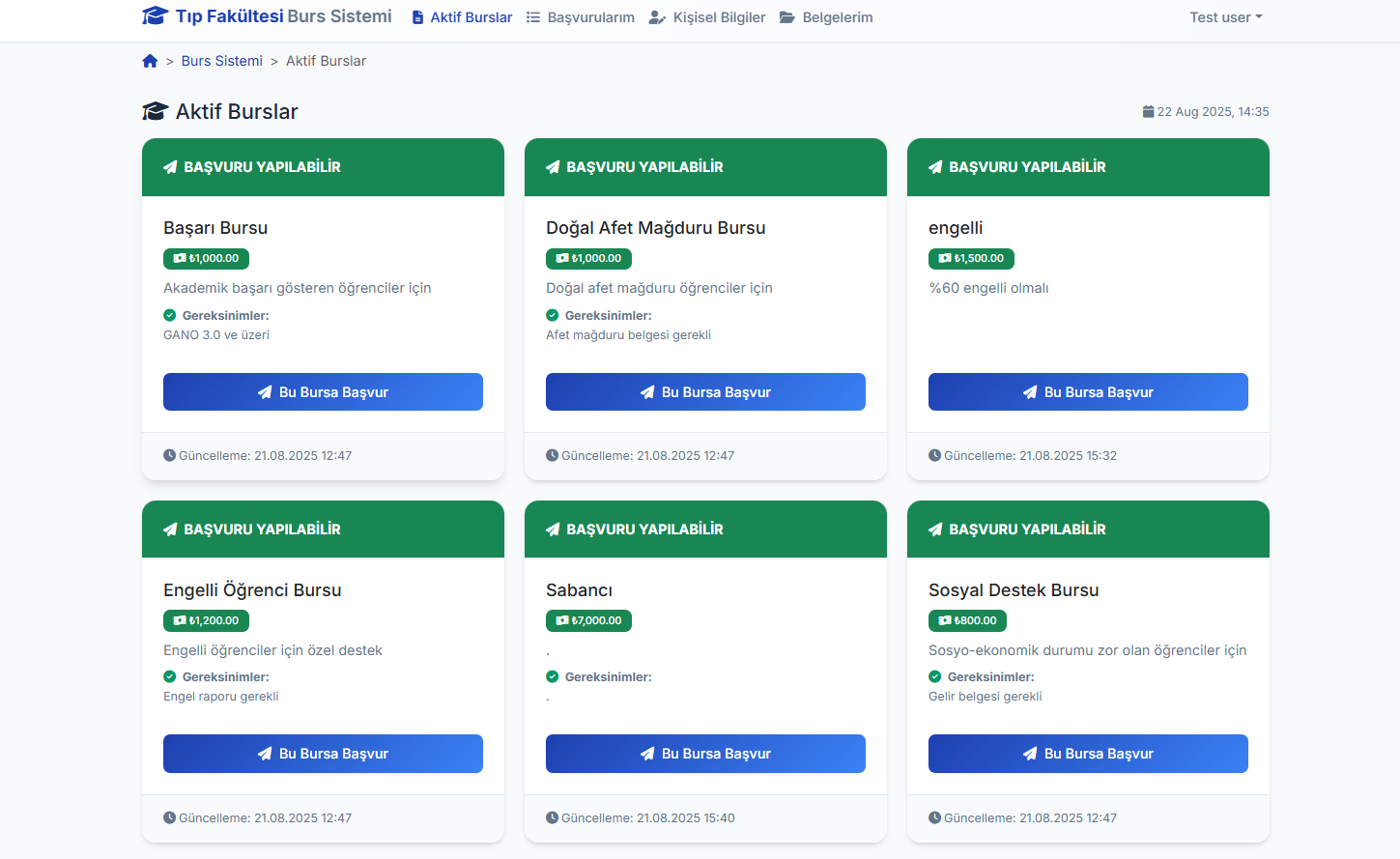Click the list icon beside Başvurularım
1400x859 pixels.
[x=533, y=17]
